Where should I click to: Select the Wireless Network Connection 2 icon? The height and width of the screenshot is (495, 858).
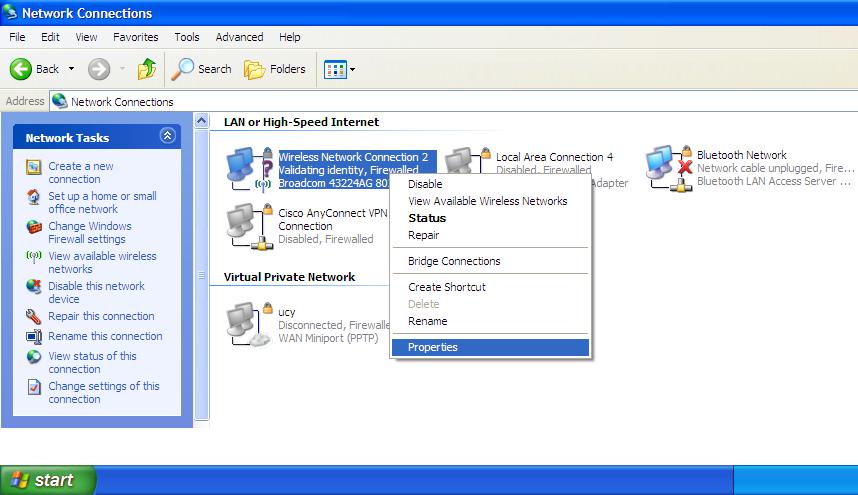[250, 169]
